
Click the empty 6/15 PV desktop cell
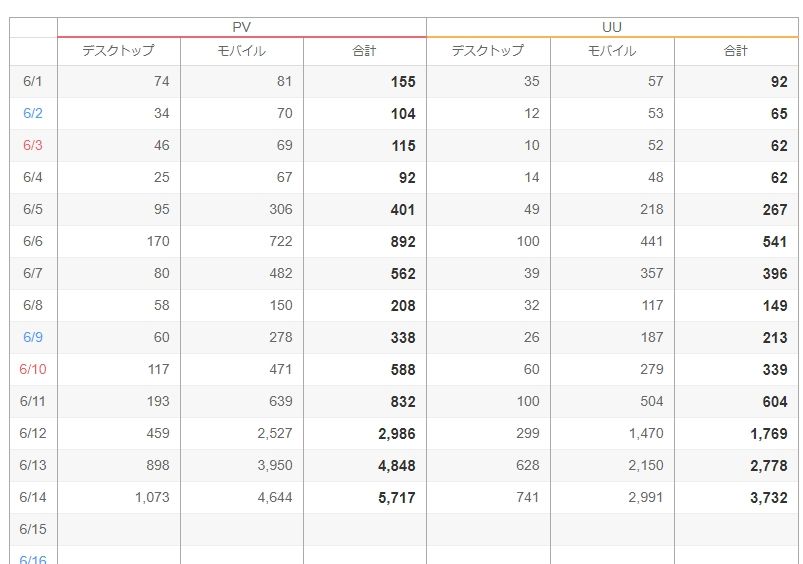pos(118,529)
